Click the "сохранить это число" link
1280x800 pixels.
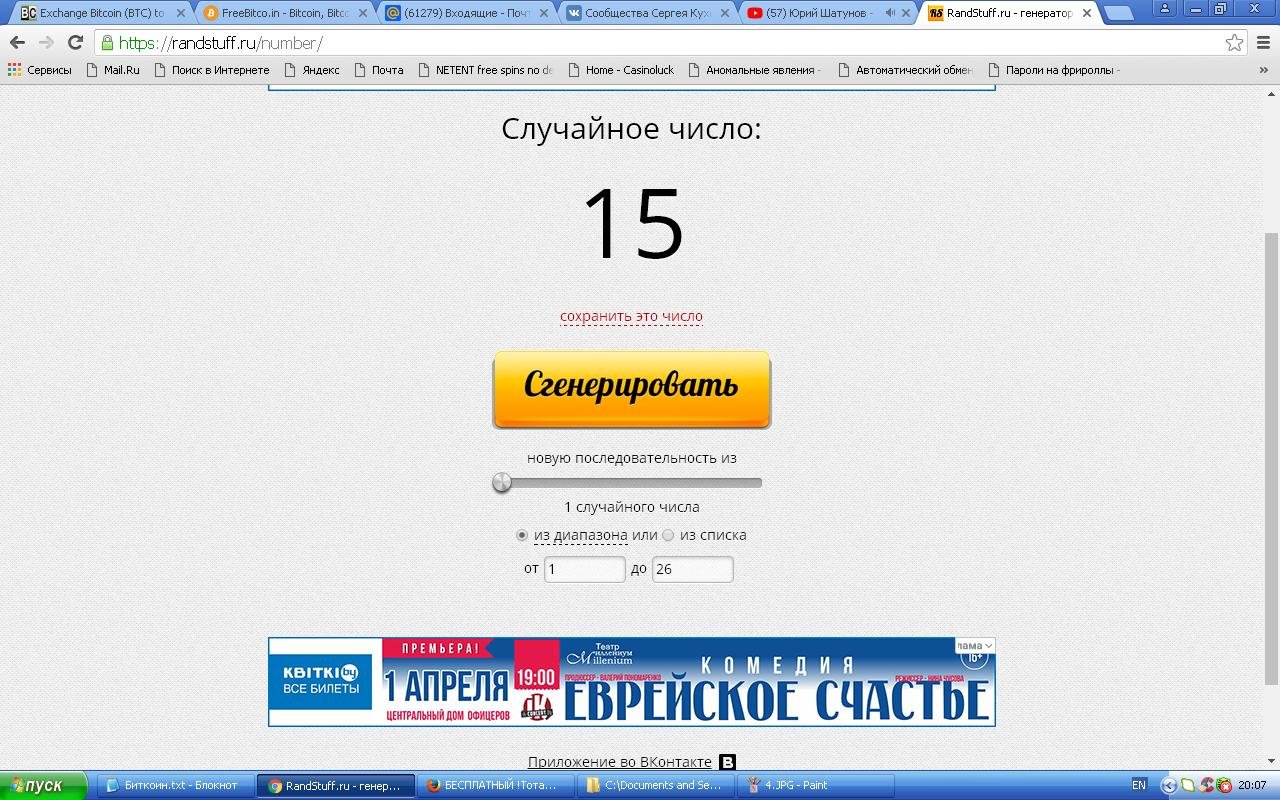[631, 316]
